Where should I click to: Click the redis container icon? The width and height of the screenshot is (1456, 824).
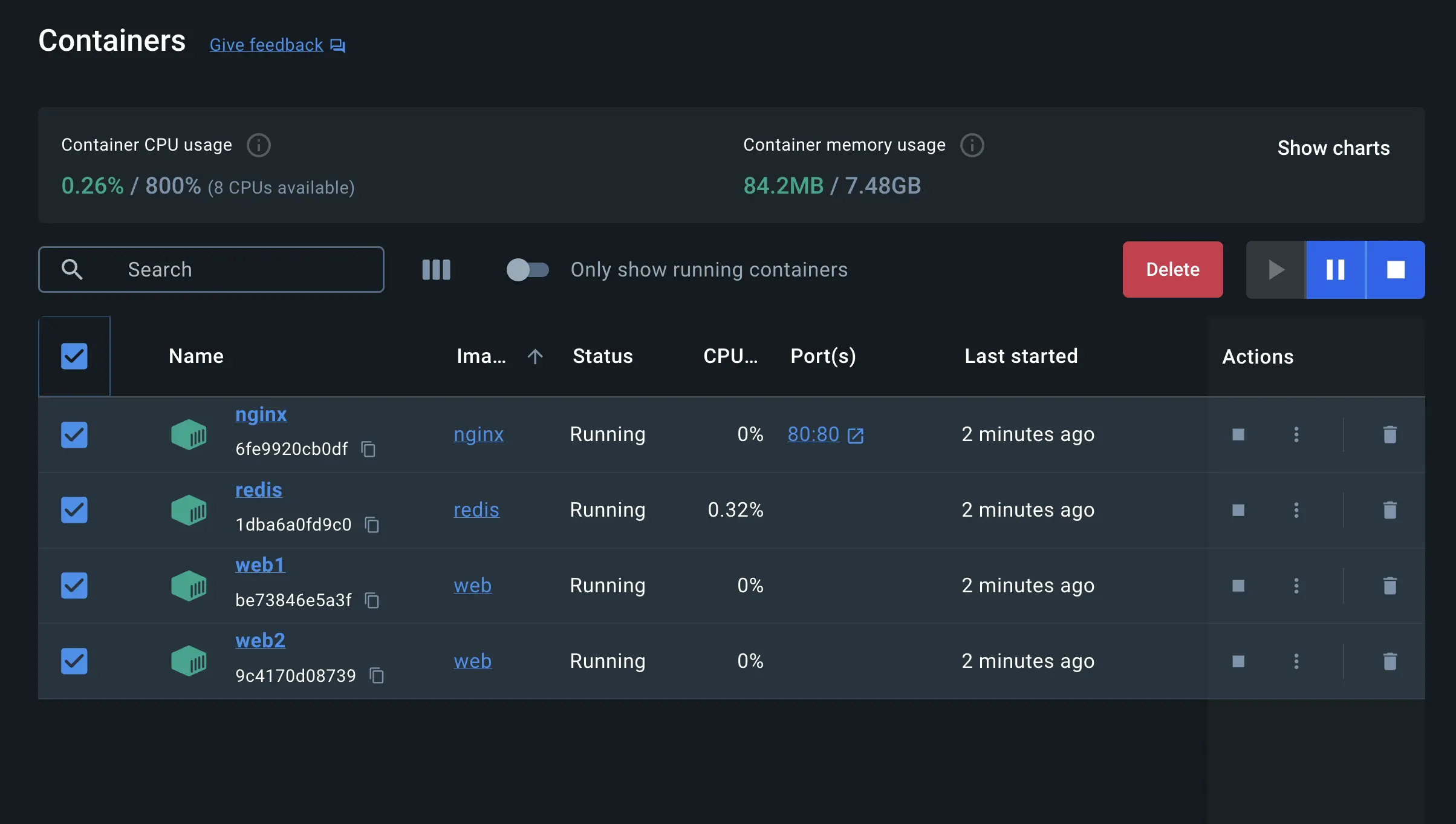coord(189,509)
